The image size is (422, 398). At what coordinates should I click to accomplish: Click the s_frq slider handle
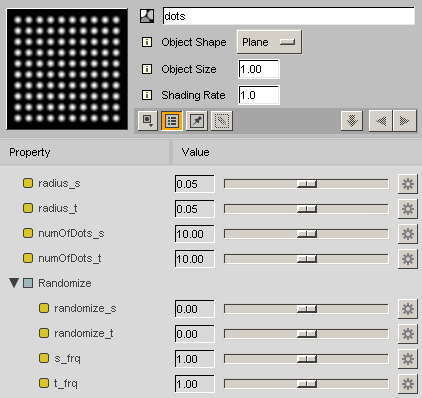point(307,359)
